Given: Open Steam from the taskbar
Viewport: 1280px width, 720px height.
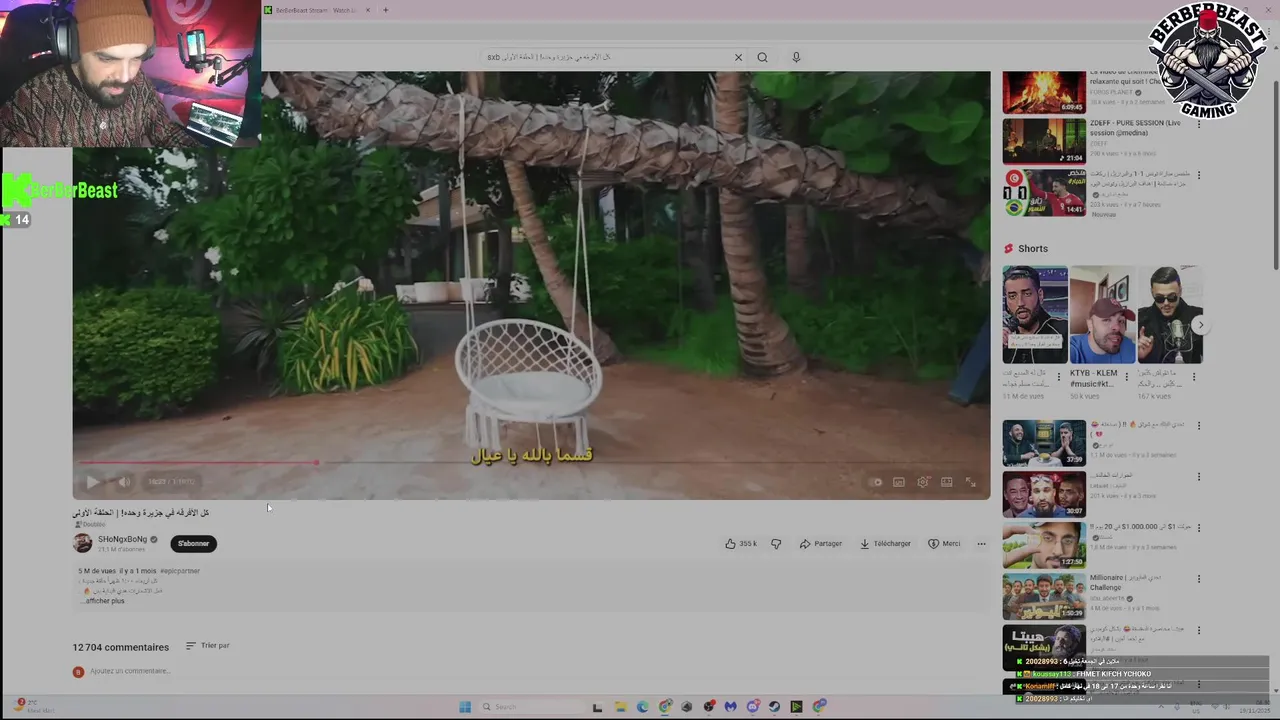Looking at the screenshot, I should click(774, 707).
